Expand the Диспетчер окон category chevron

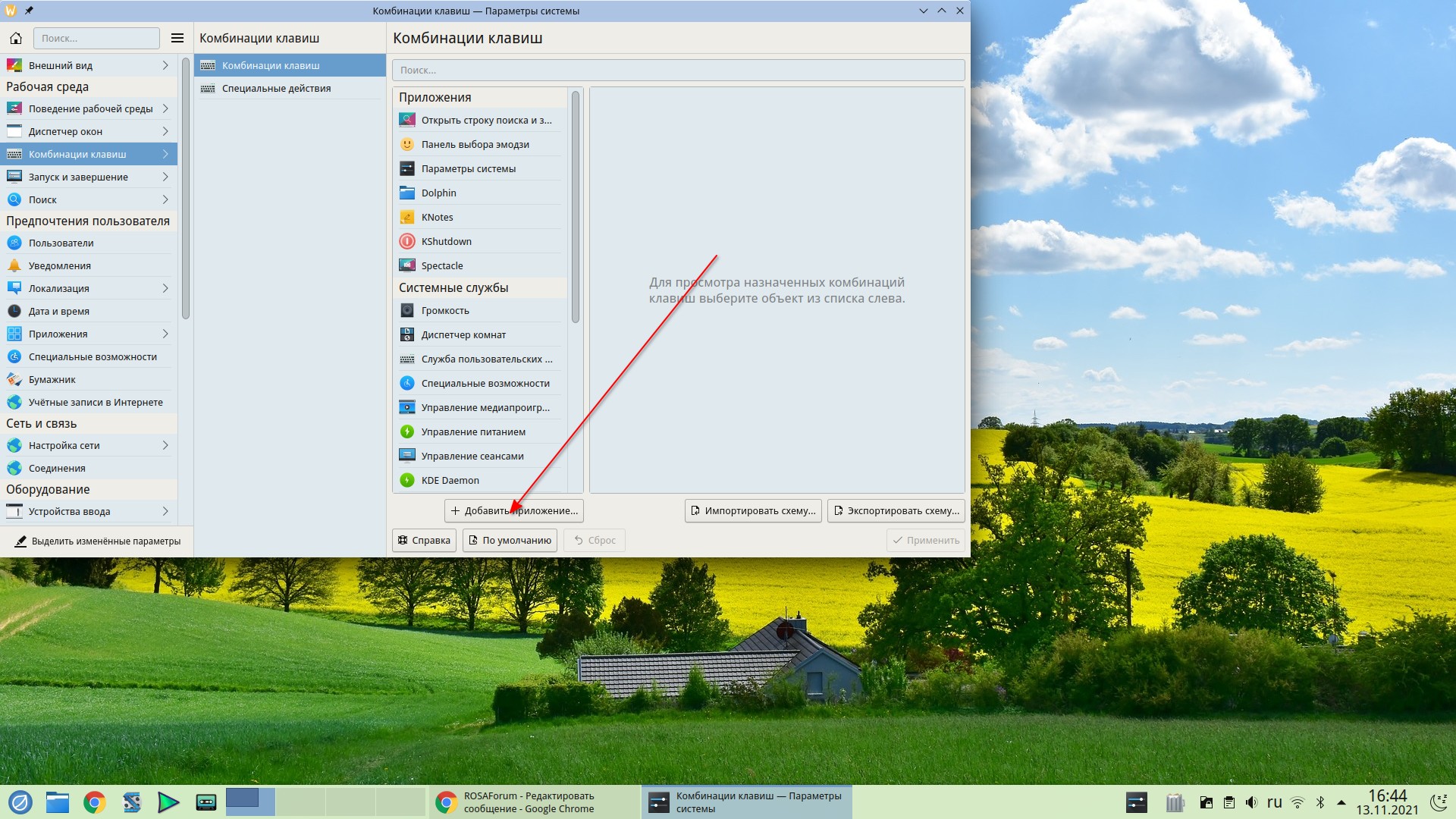(x=165, y=131)
